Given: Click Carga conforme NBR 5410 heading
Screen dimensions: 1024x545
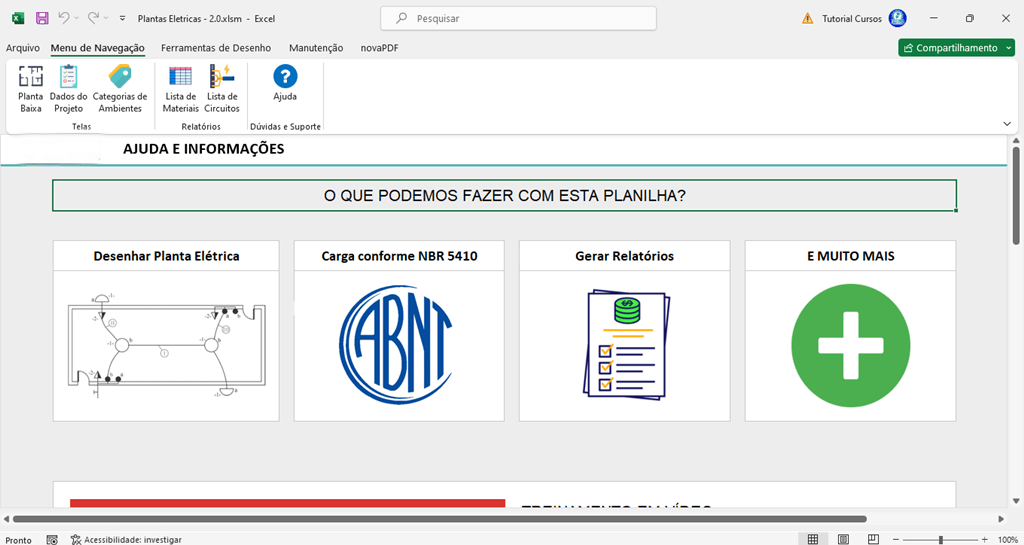Looking at the screenshot, I should coord(399,257).
